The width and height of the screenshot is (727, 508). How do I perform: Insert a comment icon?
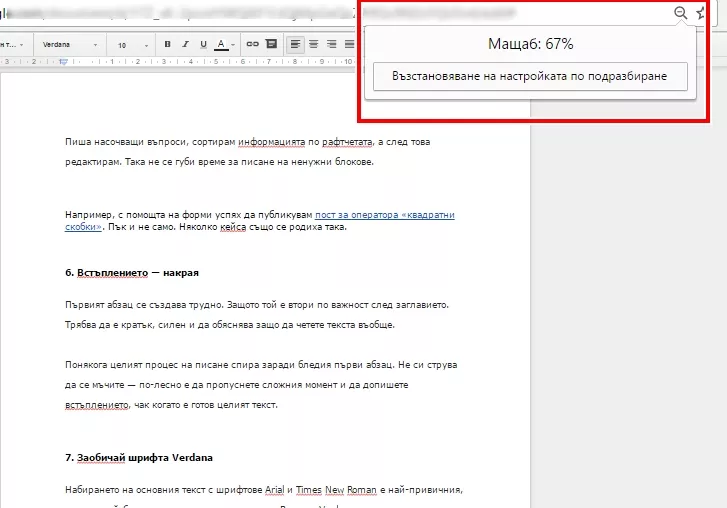[x=271, y=44]
